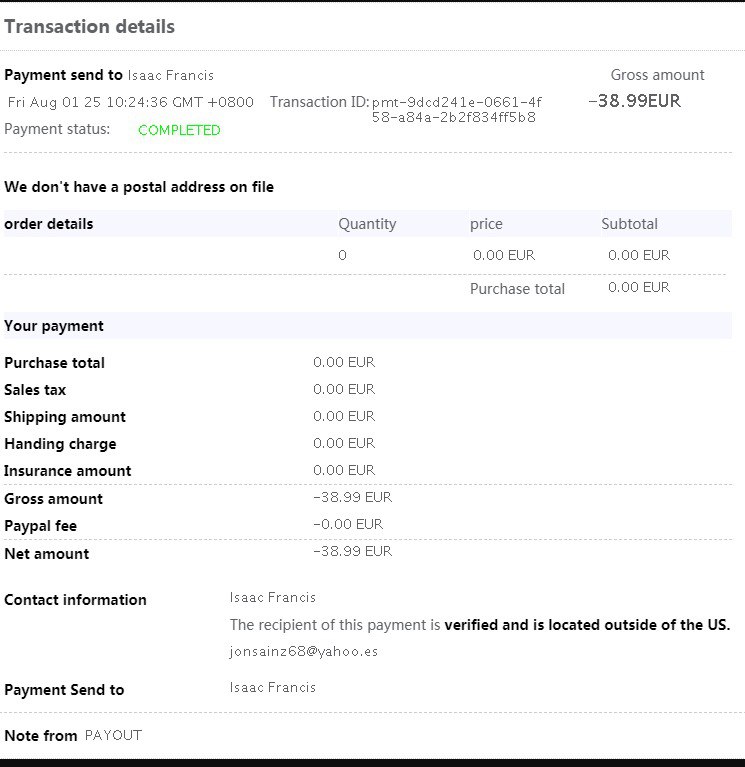Click the jonsainz68@yahoo.es email address

point(304,651)
